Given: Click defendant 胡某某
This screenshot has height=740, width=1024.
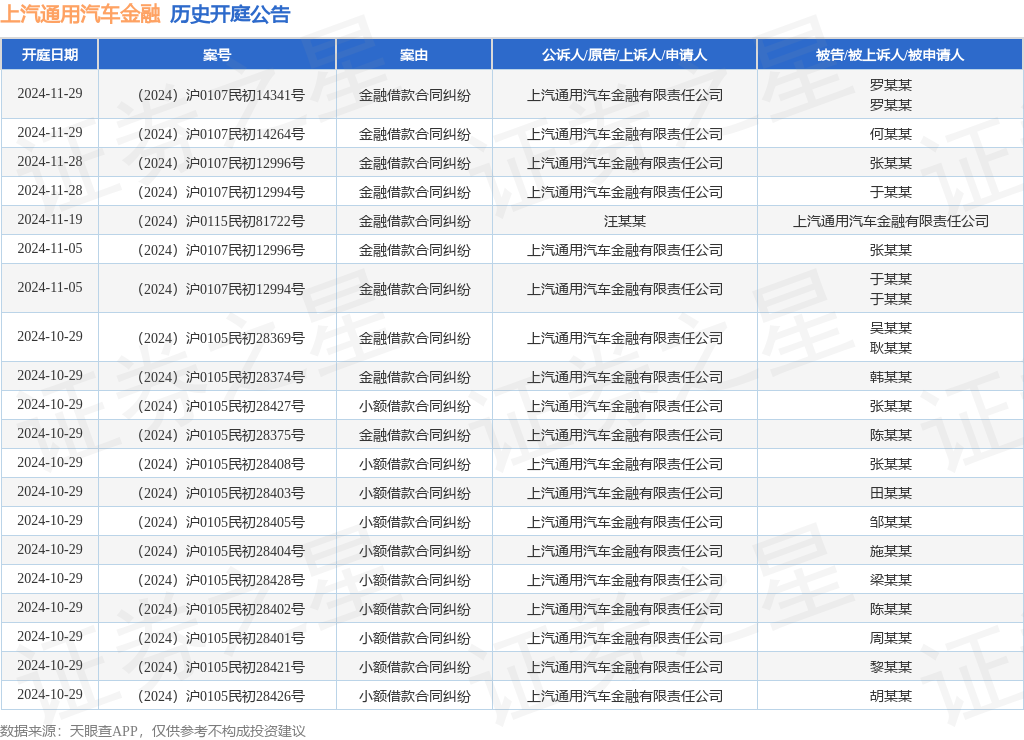Looking at the screenshot, I should tap(890, 696).
